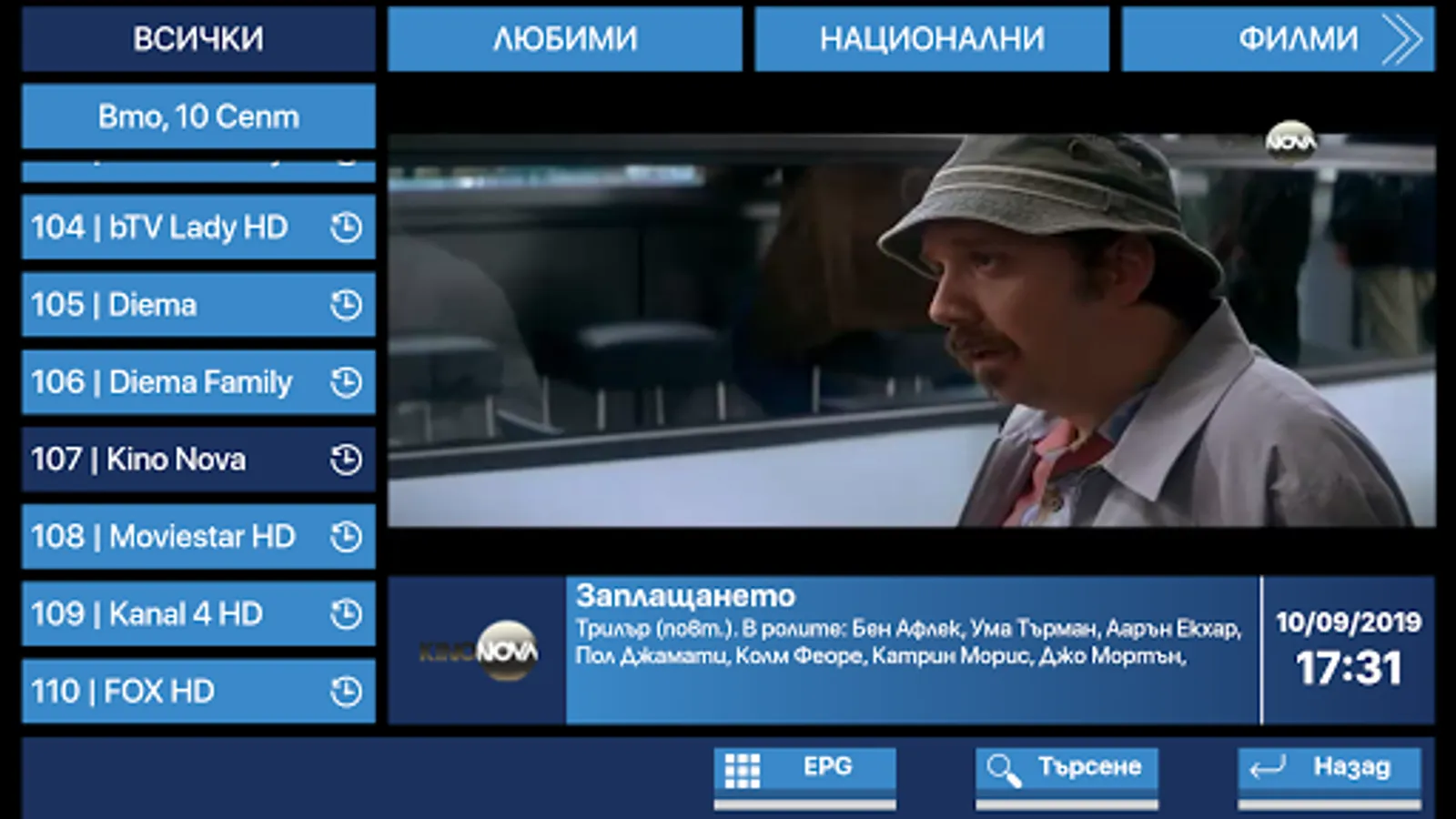This screenshot has width=1456, height=819.
Task: Select channel 109 Kanal 4 HD
Action: click(x=198, y=614)
